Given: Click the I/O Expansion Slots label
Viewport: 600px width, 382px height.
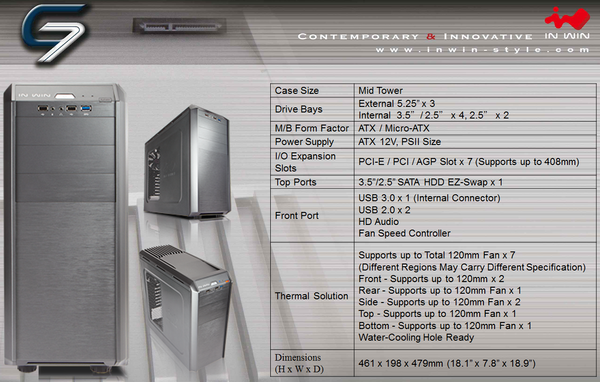Looking at the screenshot, I should point(305,162).
